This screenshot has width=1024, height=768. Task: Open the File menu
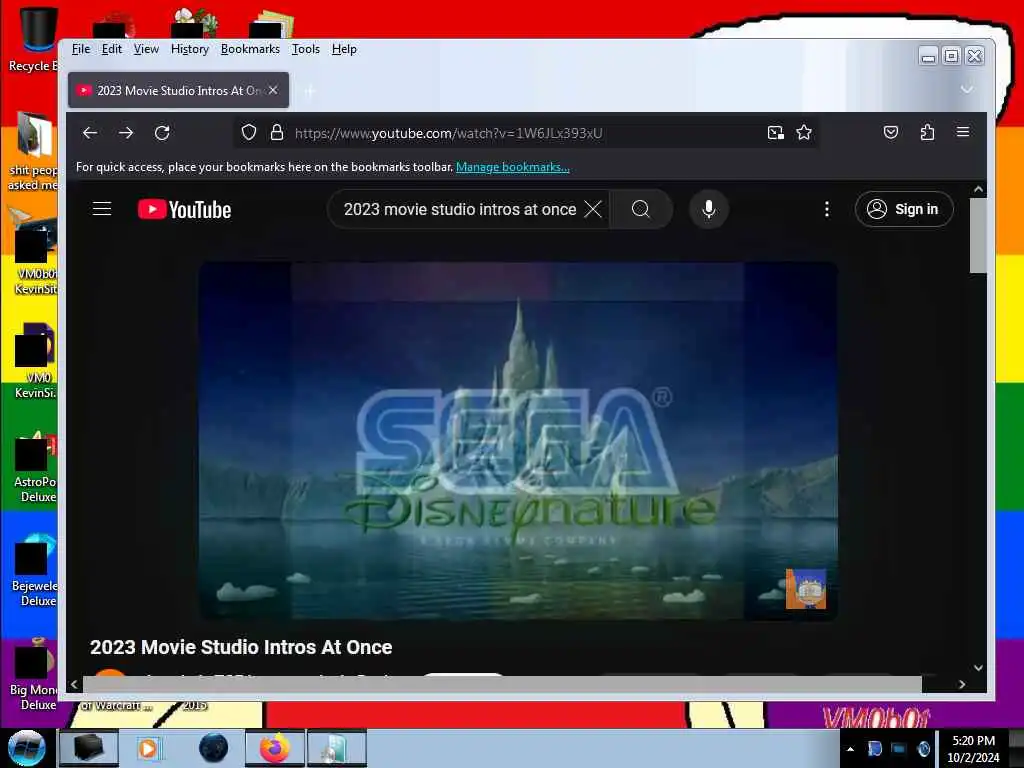tap(81, 49)
